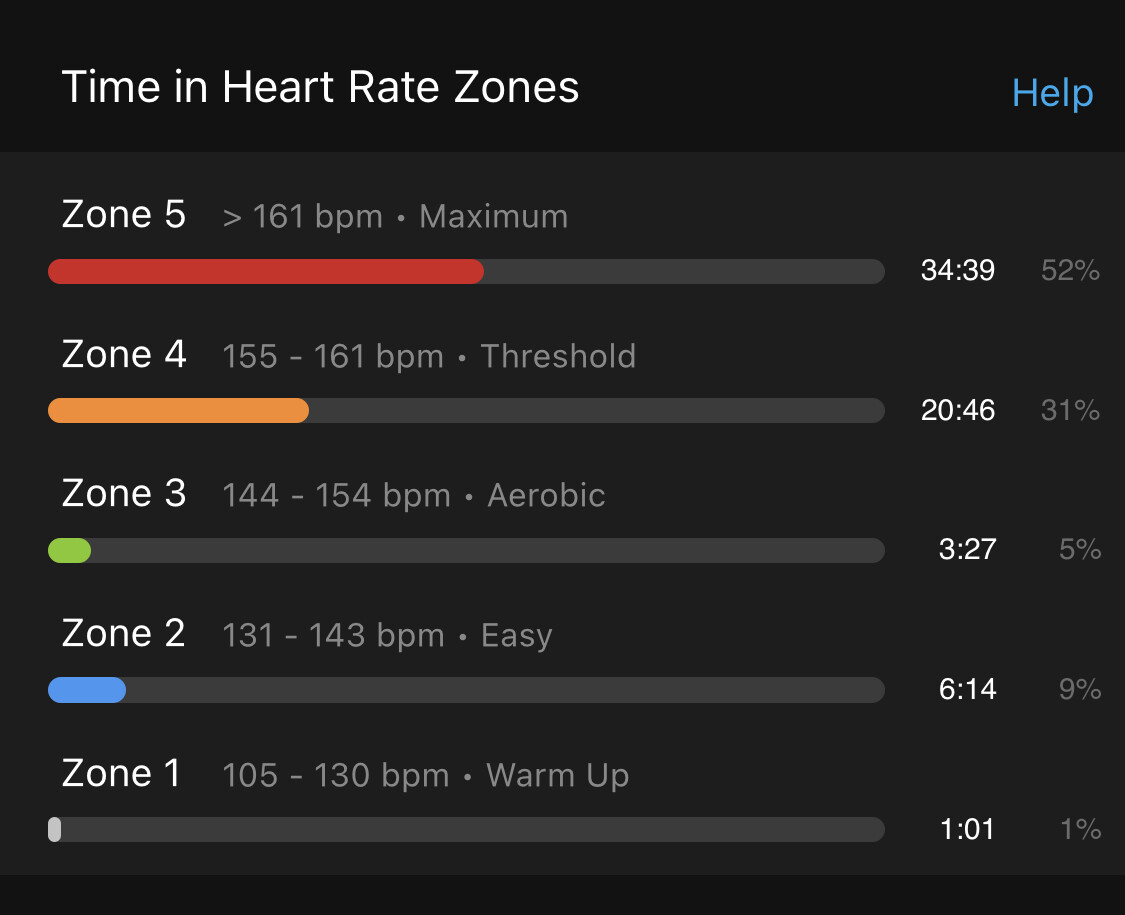Click the red Zone 5 progress bar
Image resolution: width=1125 pixels, height=915 pixels.
tap(265, 271)
